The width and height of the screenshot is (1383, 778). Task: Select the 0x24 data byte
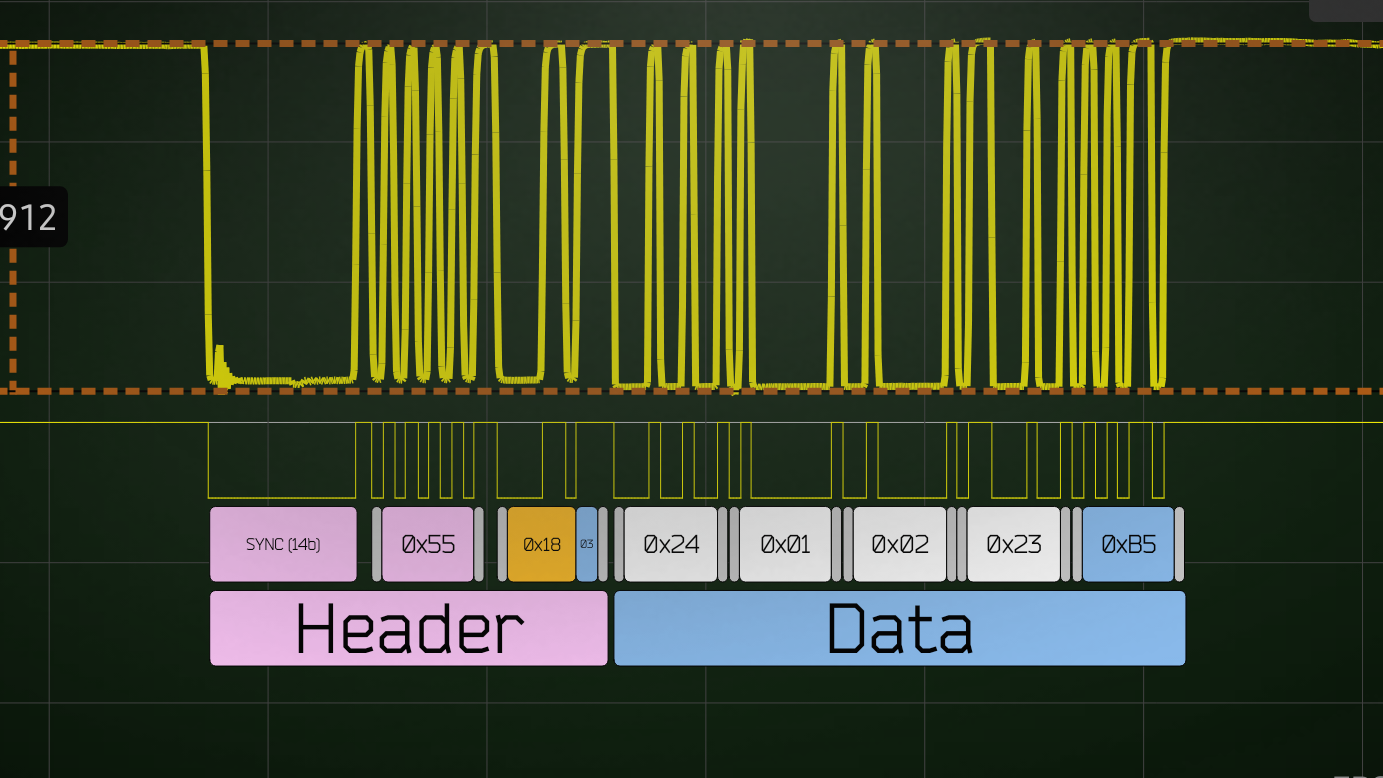click(x=671, y=544)
